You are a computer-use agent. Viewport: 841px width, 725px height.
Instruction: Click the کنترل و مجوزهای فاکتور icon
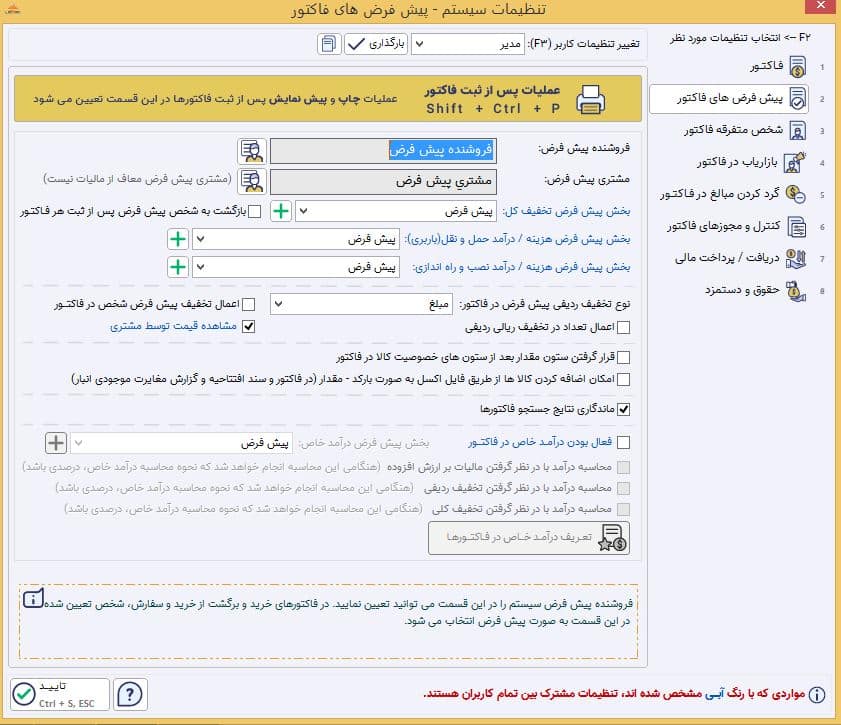click(796, 227)
